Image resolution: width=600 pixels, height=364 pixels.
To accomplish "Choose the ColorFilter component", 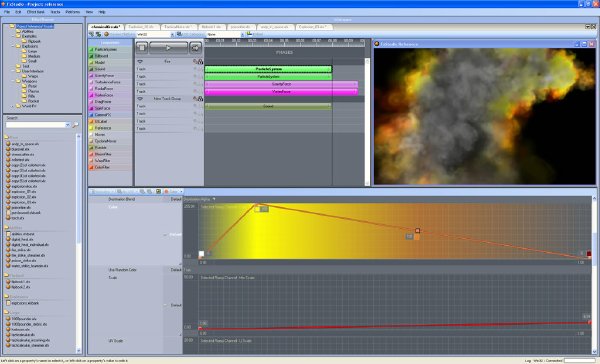I will tap(110, 167).
